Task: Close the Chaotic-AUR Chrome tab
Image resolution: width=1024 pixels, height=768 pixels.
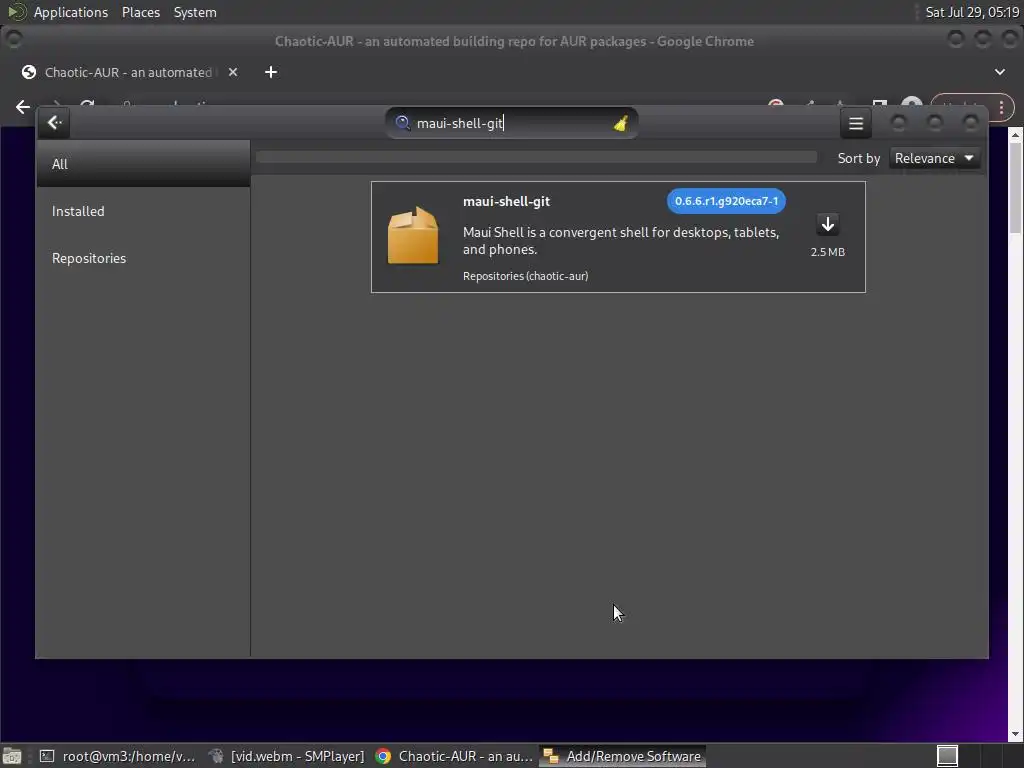Action: coord(232,72)
